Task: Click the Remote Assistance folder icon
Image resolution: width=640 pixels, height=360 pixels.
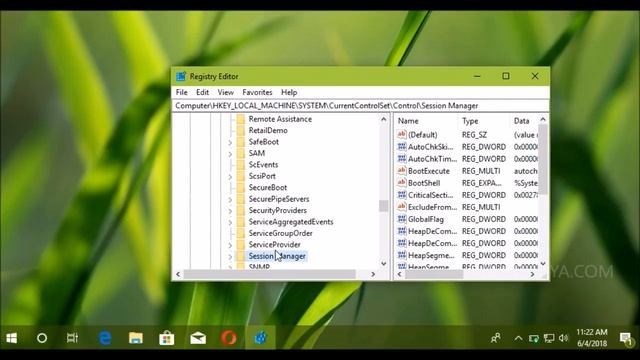Action: pyautogui.click(x=241, y=119)
